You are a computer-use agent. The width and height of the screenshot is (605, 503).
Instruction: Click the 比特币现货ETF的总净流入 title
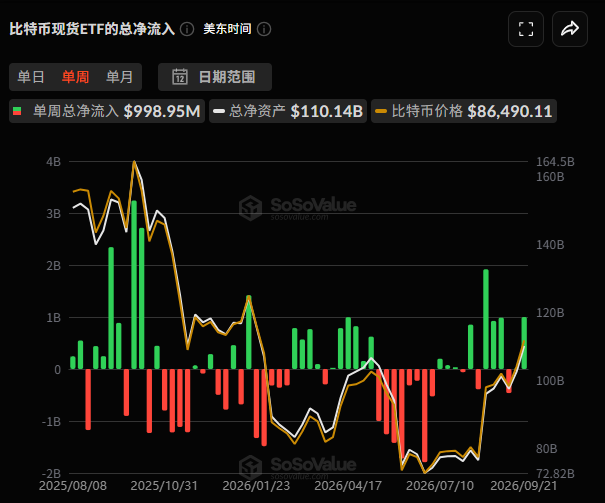click(92, 29)
